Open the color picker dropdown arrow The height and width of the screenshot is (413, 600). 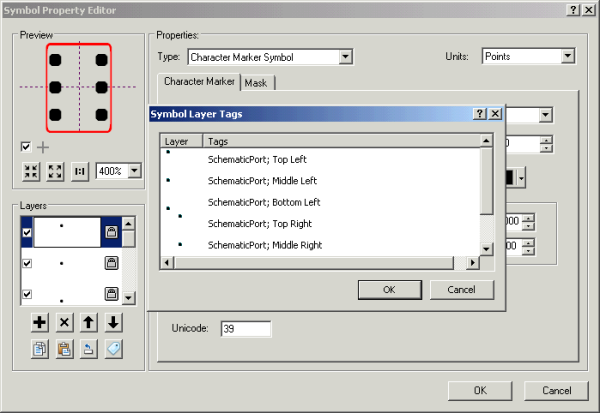tap(521, 178)
